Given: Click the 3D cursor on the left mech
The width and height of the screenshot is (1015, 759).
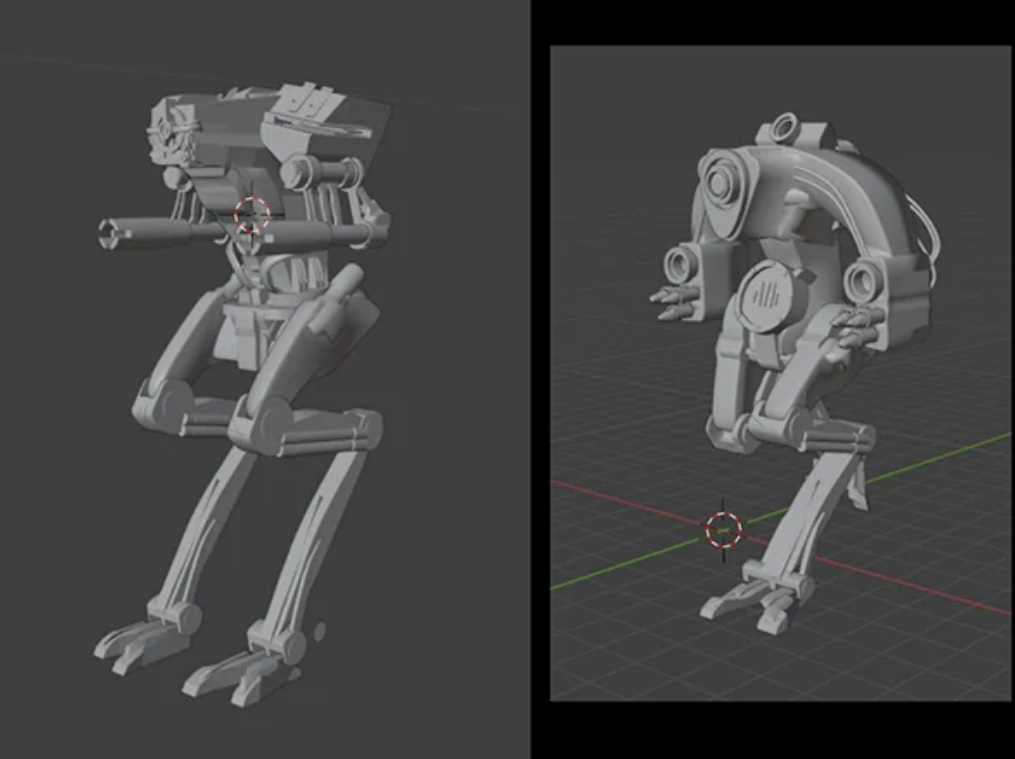Looking at the screenshot, I should pyautogui.click(x=252, y=215).
